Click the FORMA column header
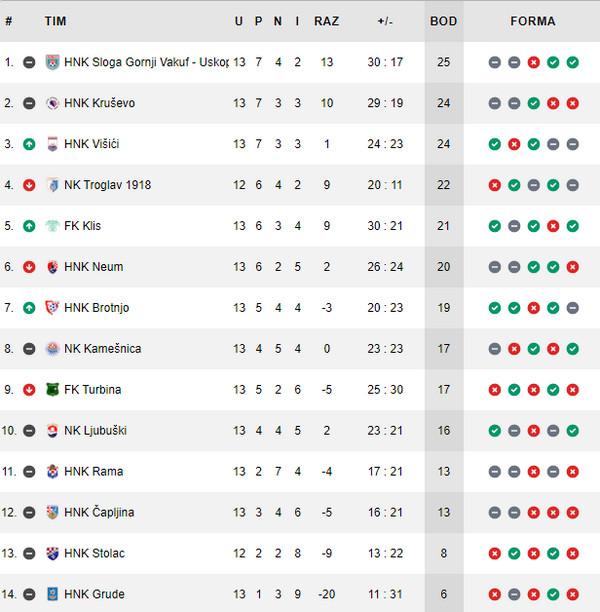This screenshot has width=600, height=612. click(533, 21)
